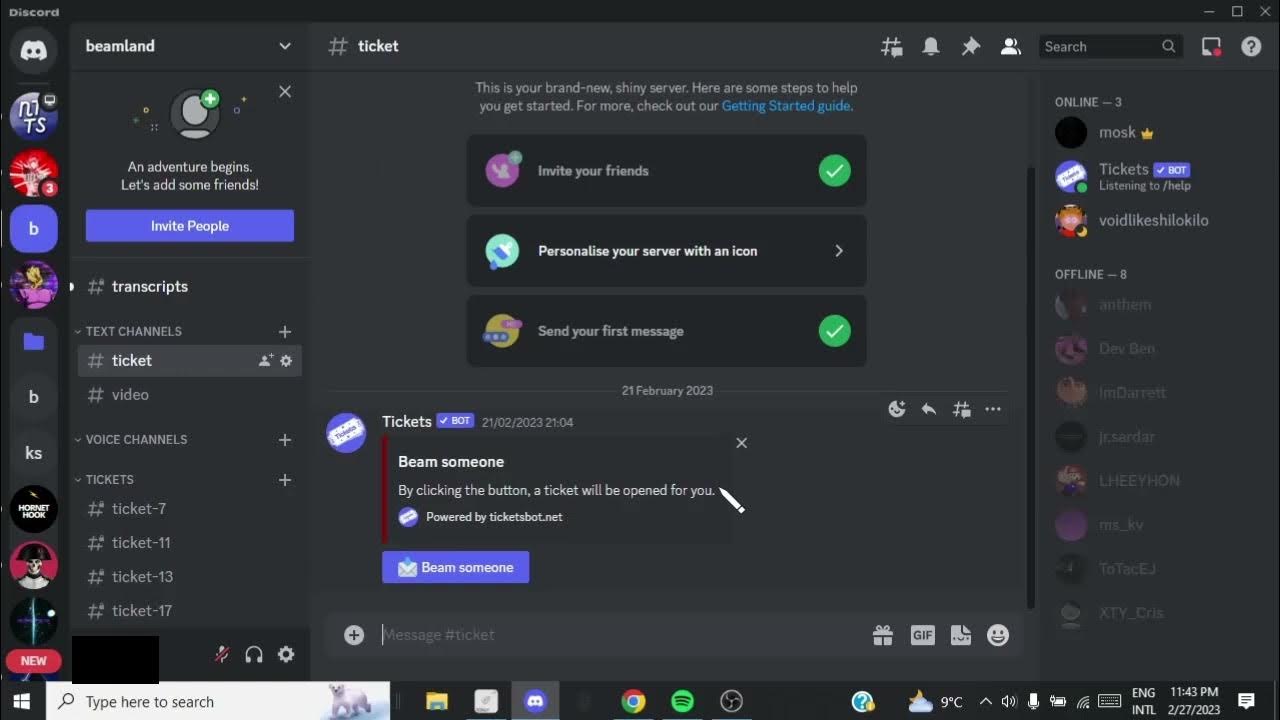The image size is (1280, 720).
Task: Open the ticket-7 channel
Action: coord(190,509)
